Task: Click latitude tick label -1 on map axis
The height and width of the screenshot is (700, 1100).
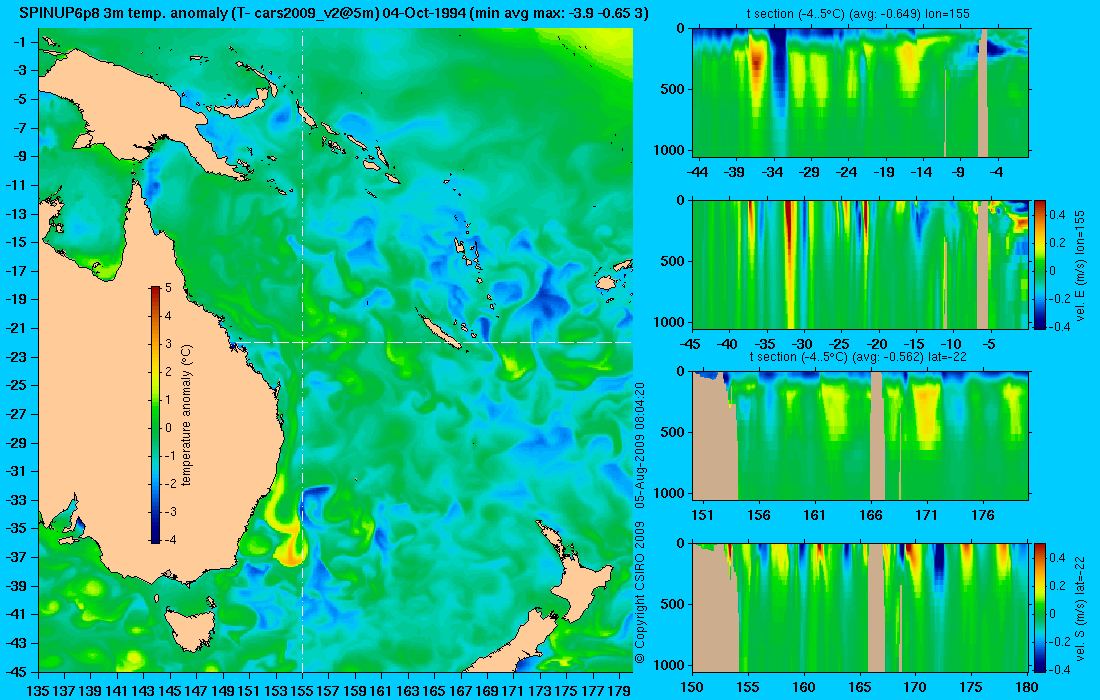Action: (x=18, y=42)
